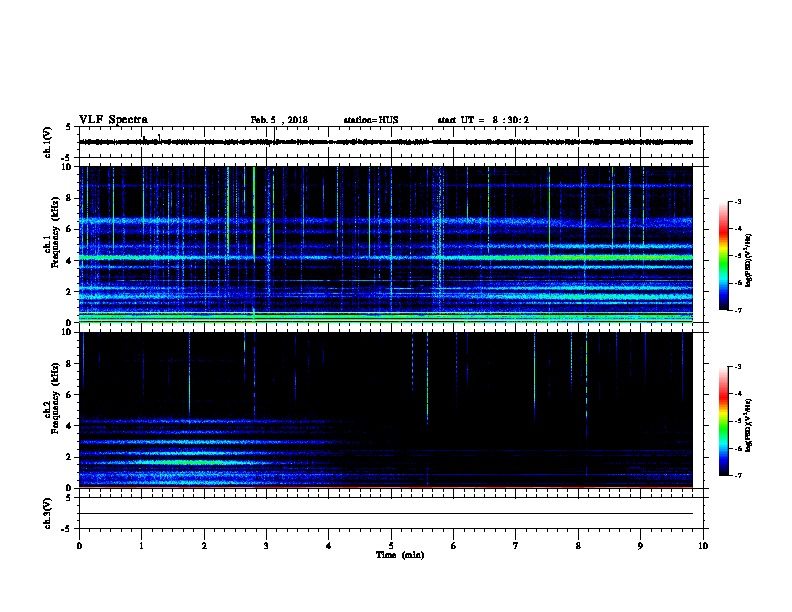
Task: Click the "Time (min)" x-axis label
Action: (400, 555)
